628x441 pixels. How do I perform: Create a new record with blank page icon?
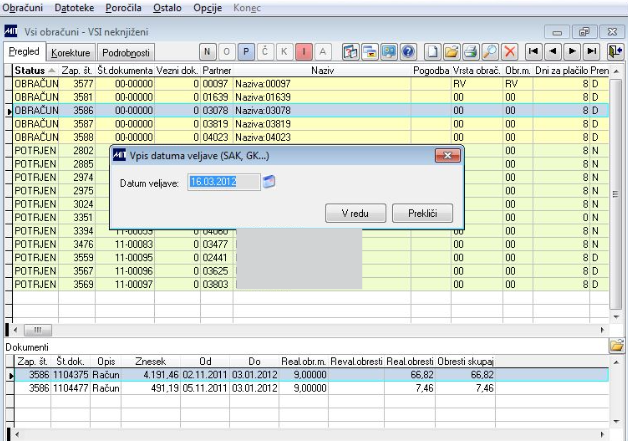[432, 52]
